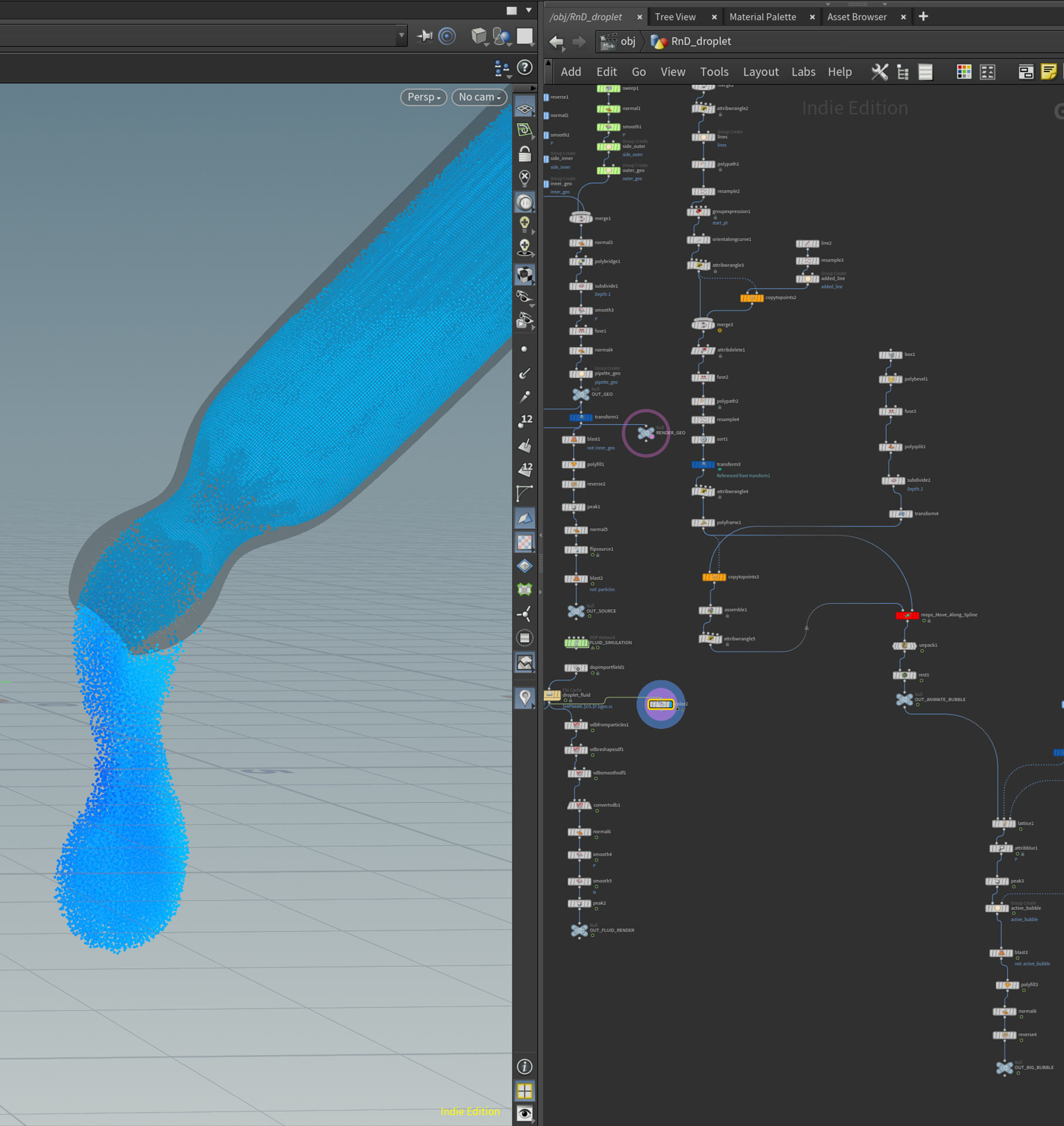This screenshot has height=1126, width=1064.
Task: Expand the viewport path combo box arrow
Action: tap(401, 36)
